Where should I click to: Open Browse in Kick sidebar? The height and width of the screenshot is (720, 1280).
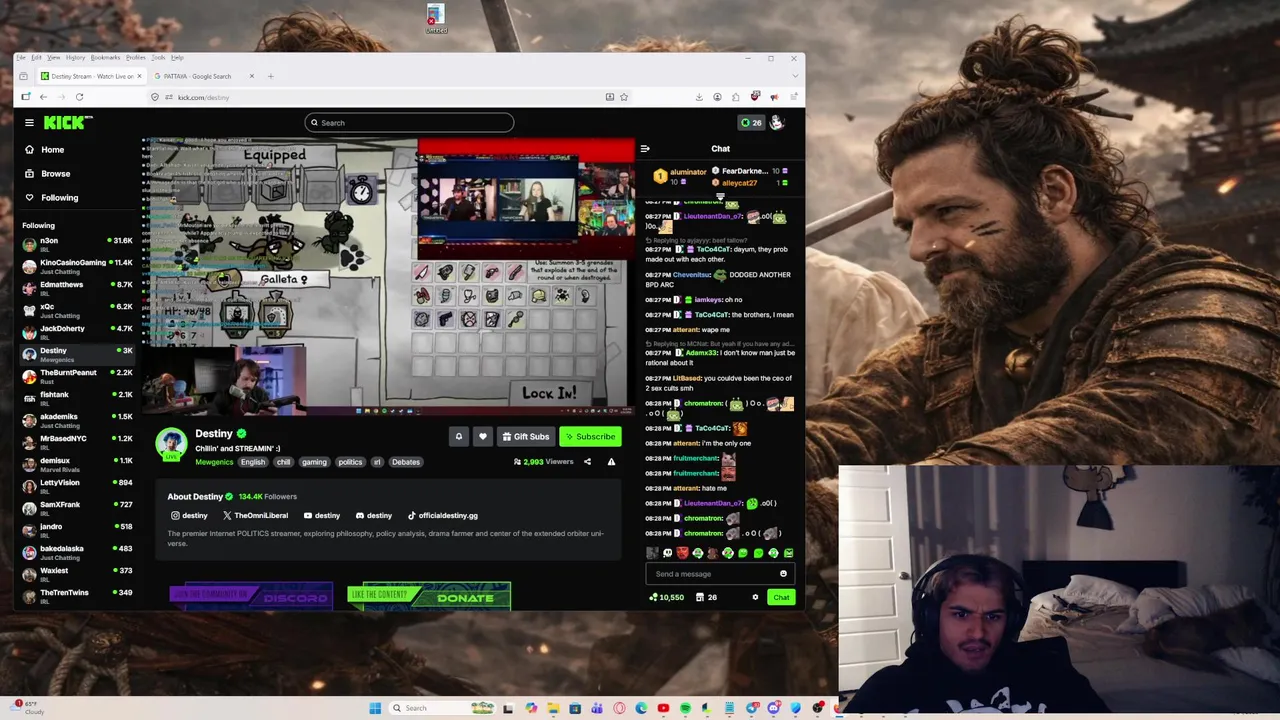tap(55, 174)
